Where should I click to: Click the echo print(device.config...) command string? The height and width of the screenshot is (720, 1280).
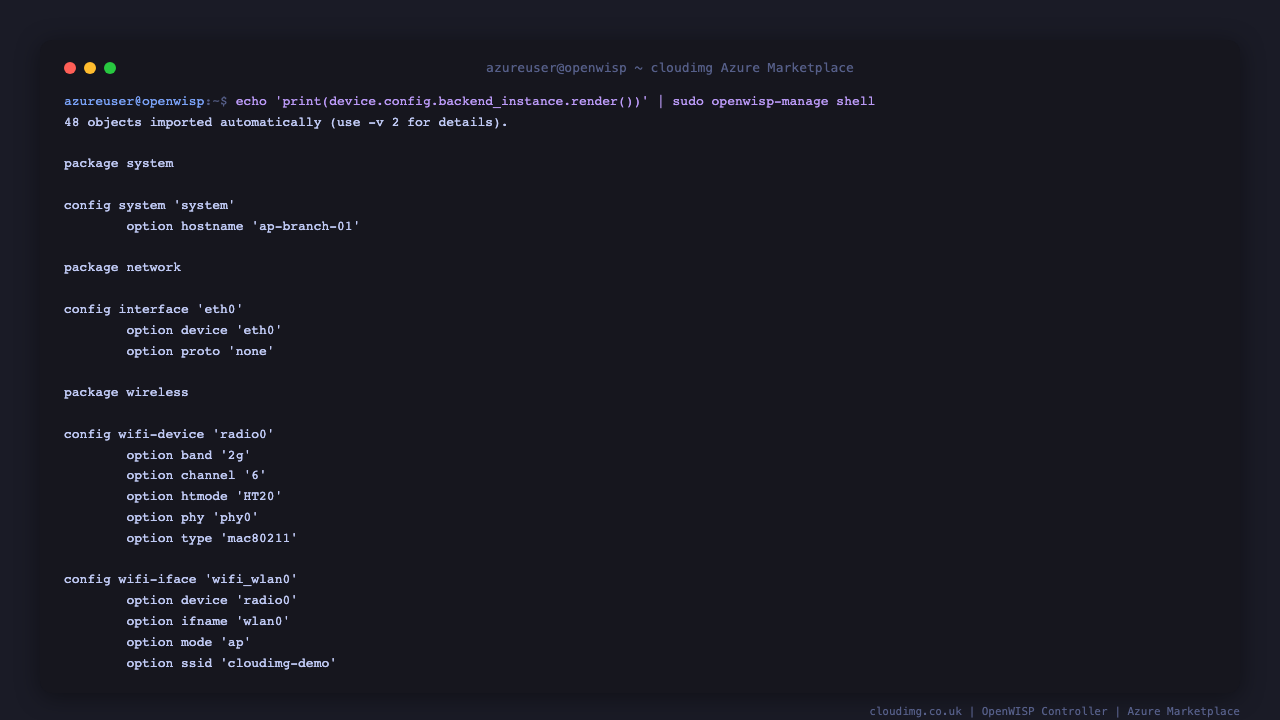442,102
